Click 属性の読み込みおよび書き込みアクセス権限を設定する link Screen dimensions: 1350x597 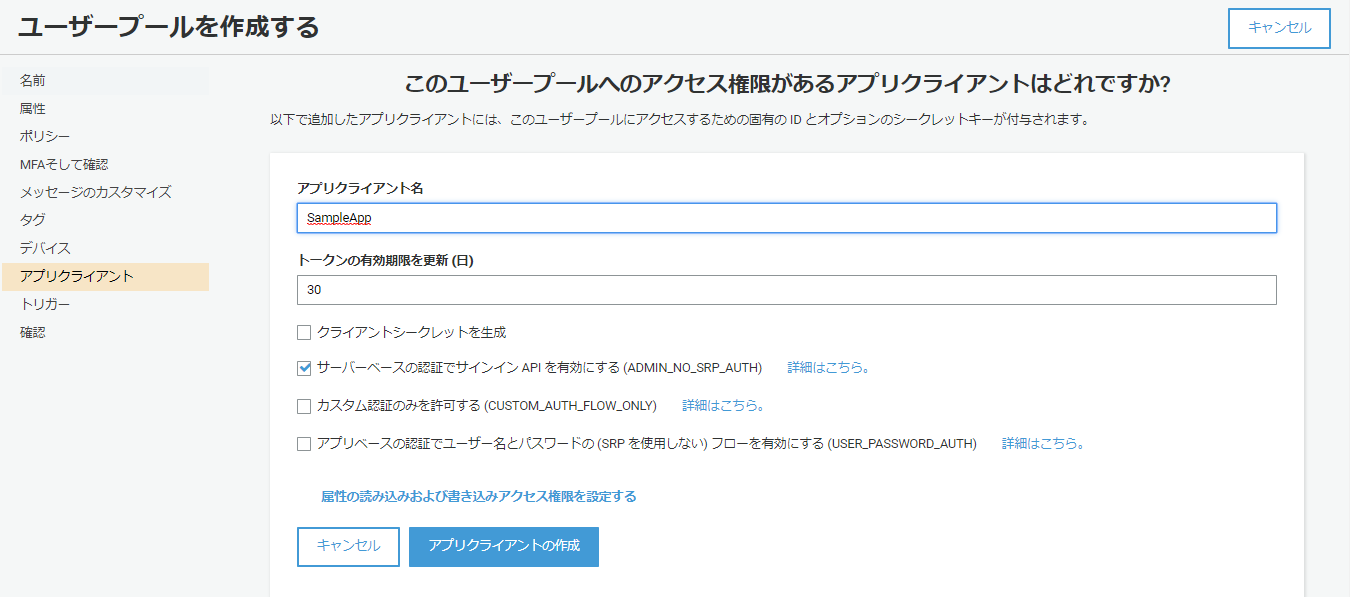tap(478, 496)
